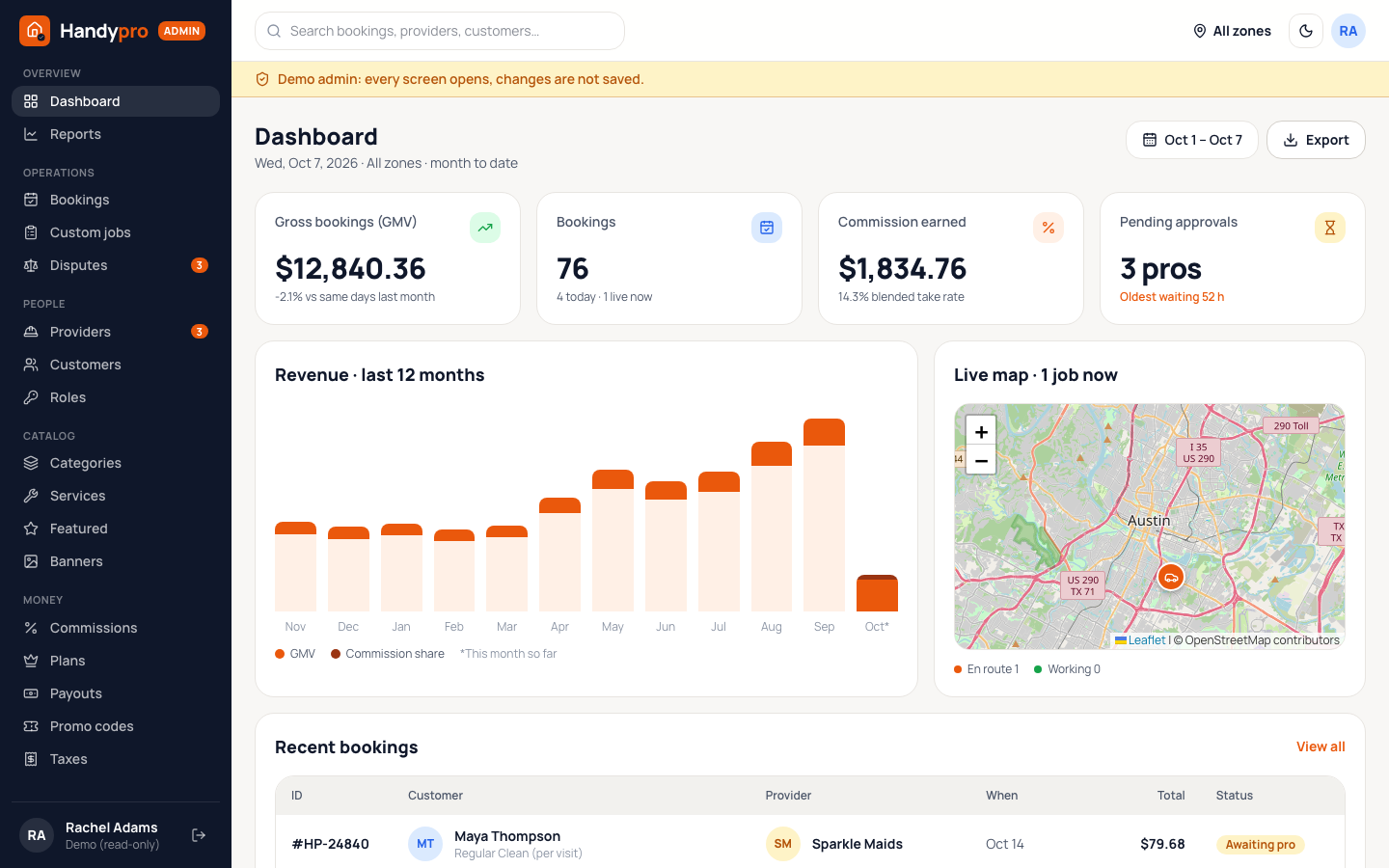The width and height of the screenshot is (1389, 868).
Task: Click the Customers sidebar icon
Action: 31,365
